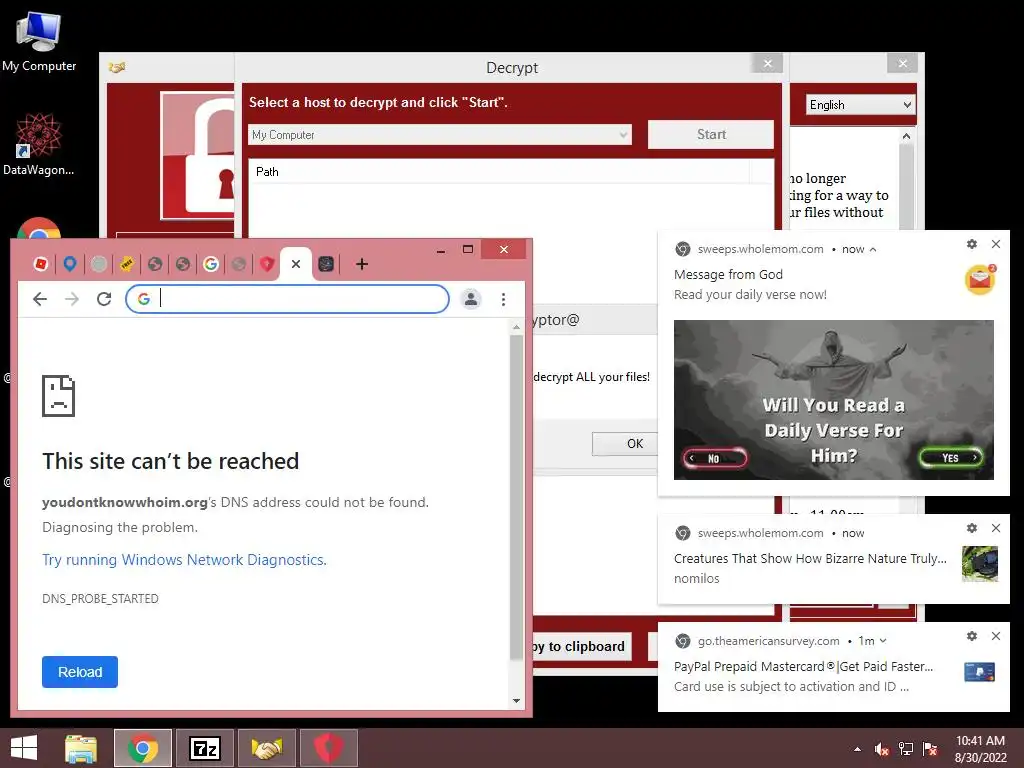
Task: Click the envelope icon in notification
Action: (x=980, y=280)
